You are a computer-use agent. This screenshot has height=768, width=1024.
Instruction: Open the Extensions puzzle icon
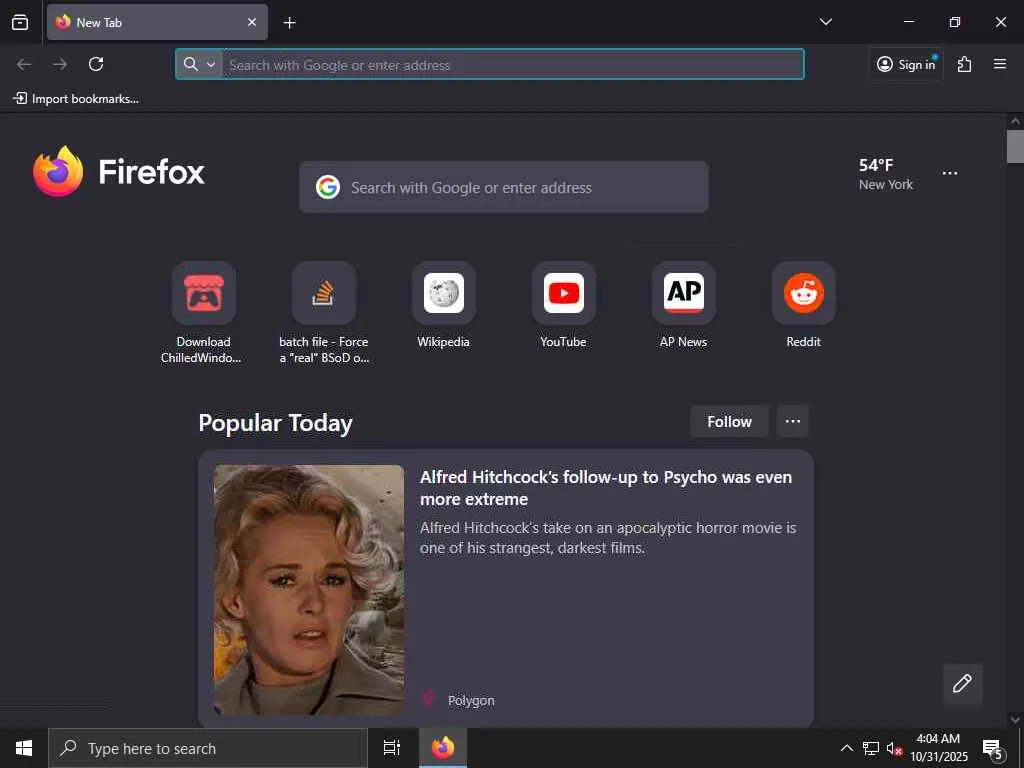click(x=964, y=64)
